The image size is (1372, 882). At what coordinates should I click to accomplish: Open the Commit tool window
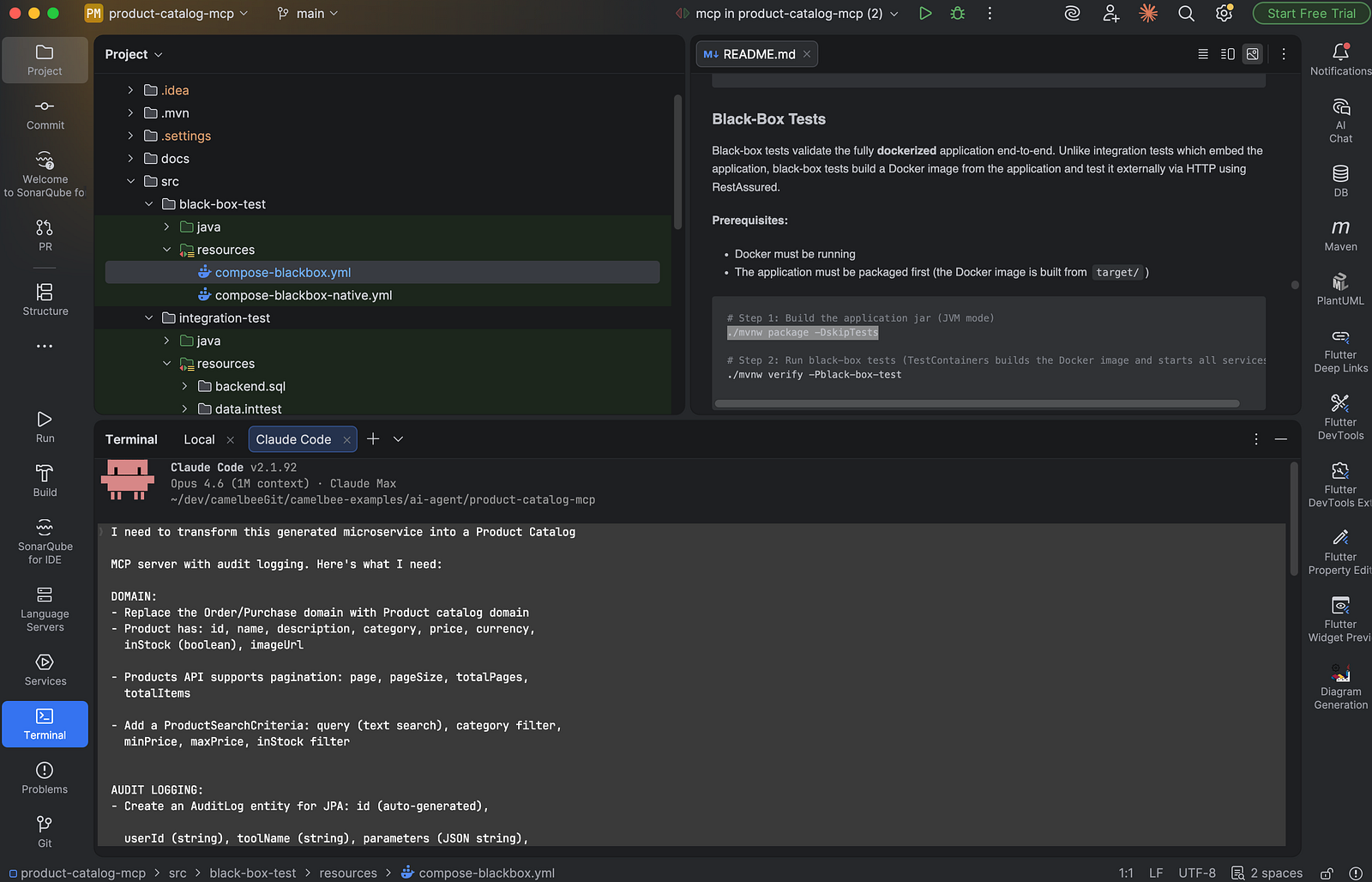point(45,114)
